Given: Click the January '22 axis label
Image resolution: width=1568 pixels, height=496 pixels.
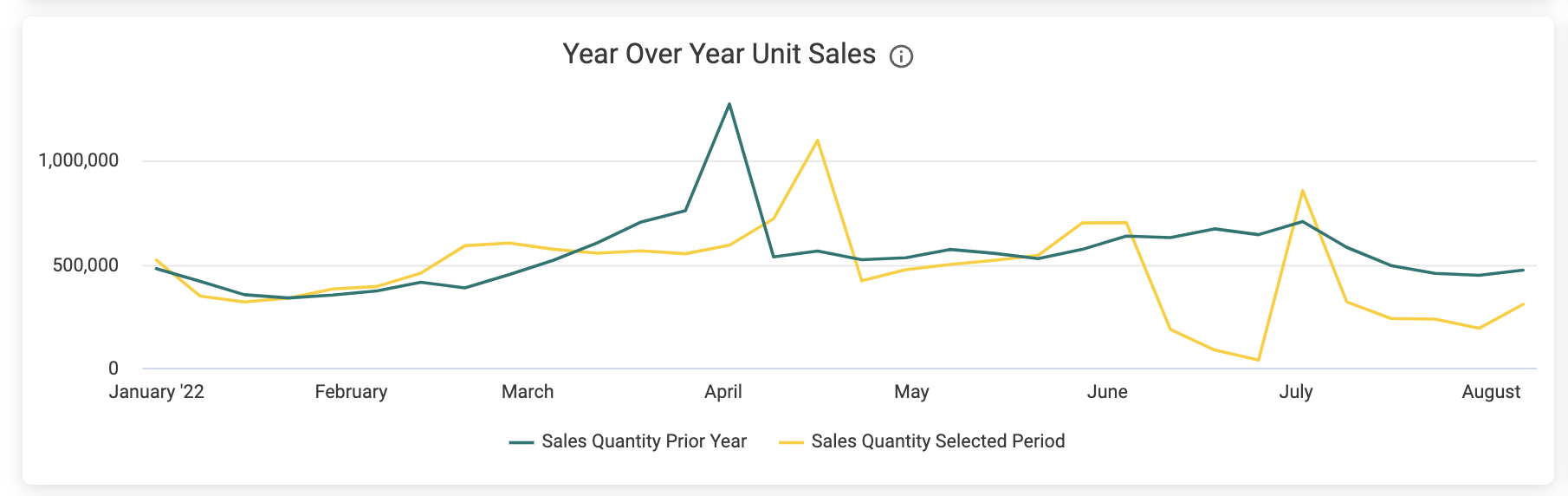Looking at the screenshot, I should click(157, 392).
